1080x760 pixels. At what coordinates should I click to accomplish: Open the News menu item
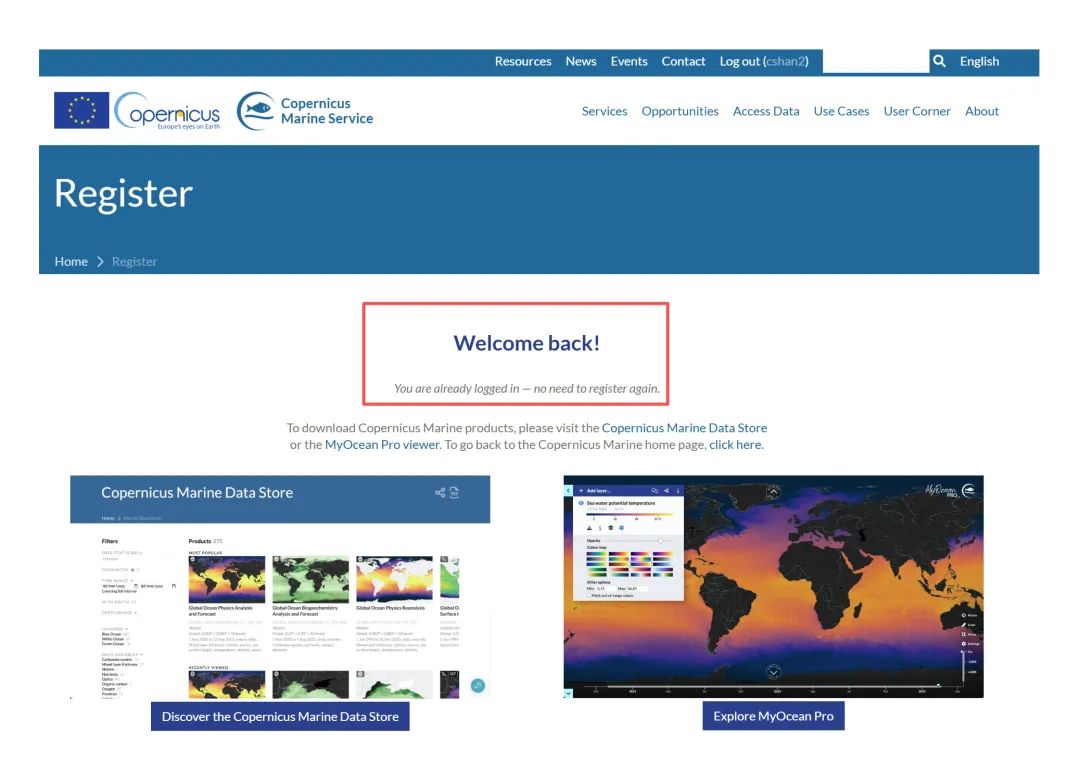pyautogui.click(x=581, y=61)
